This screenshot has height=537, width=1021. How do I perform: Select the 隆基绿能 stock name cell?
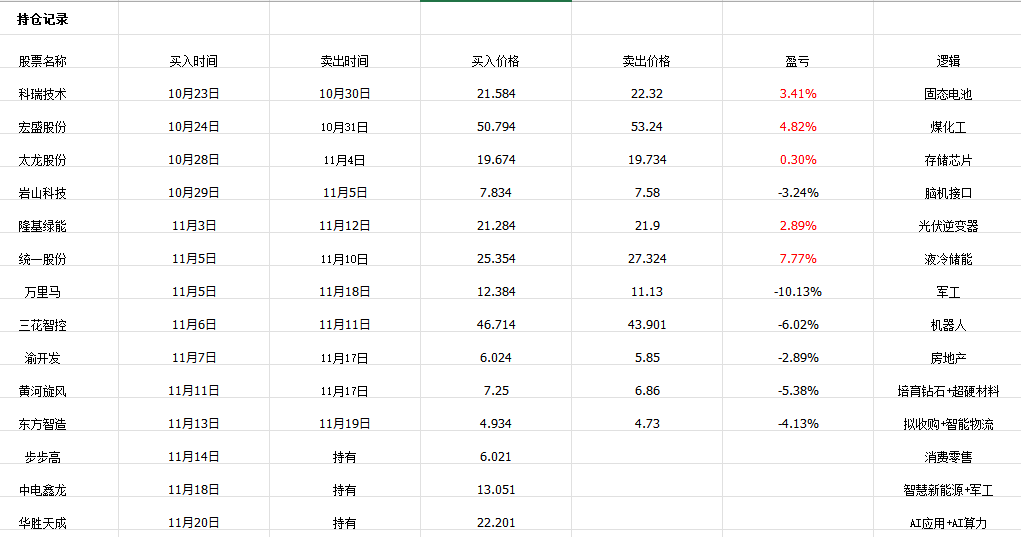pyautogui.click(x=42, y=226)
